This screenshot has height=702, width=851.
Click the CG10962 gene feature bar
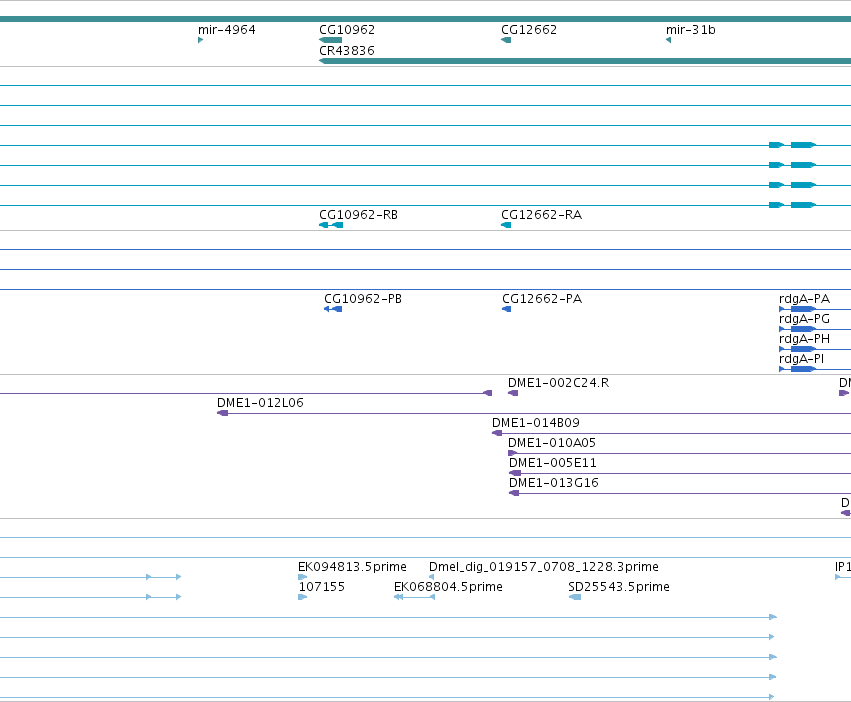coord(331,40)
